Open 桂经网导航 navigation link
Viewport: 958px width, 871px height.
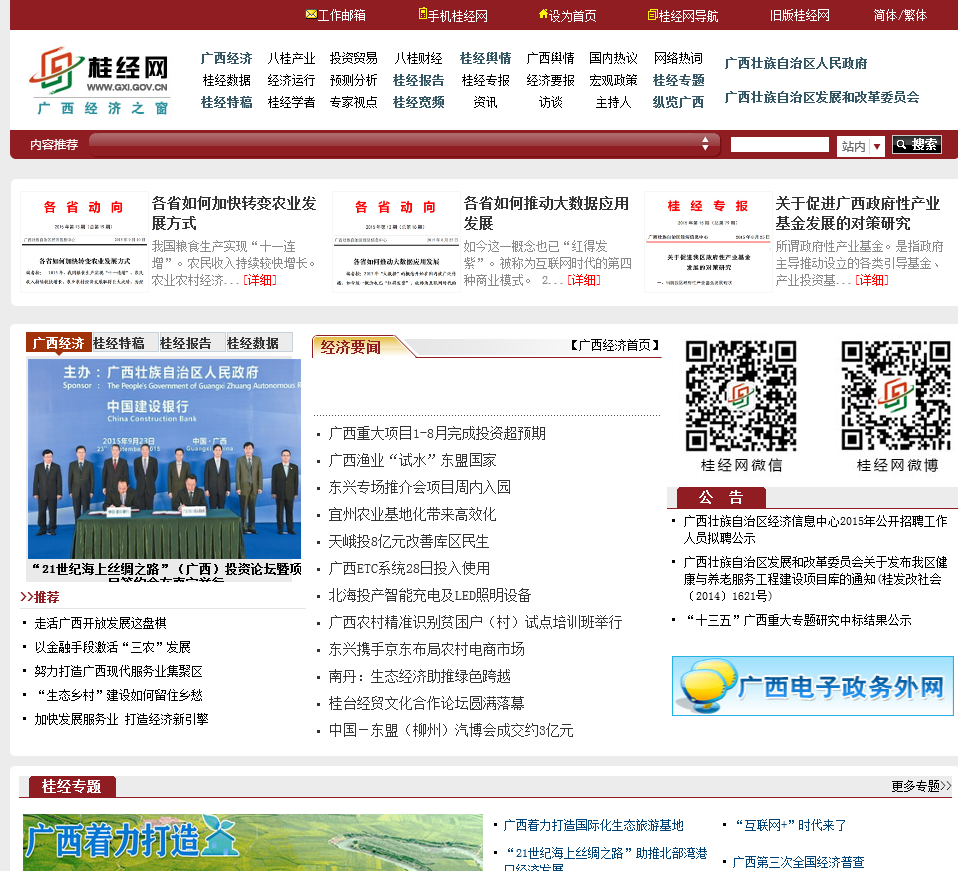682,15
